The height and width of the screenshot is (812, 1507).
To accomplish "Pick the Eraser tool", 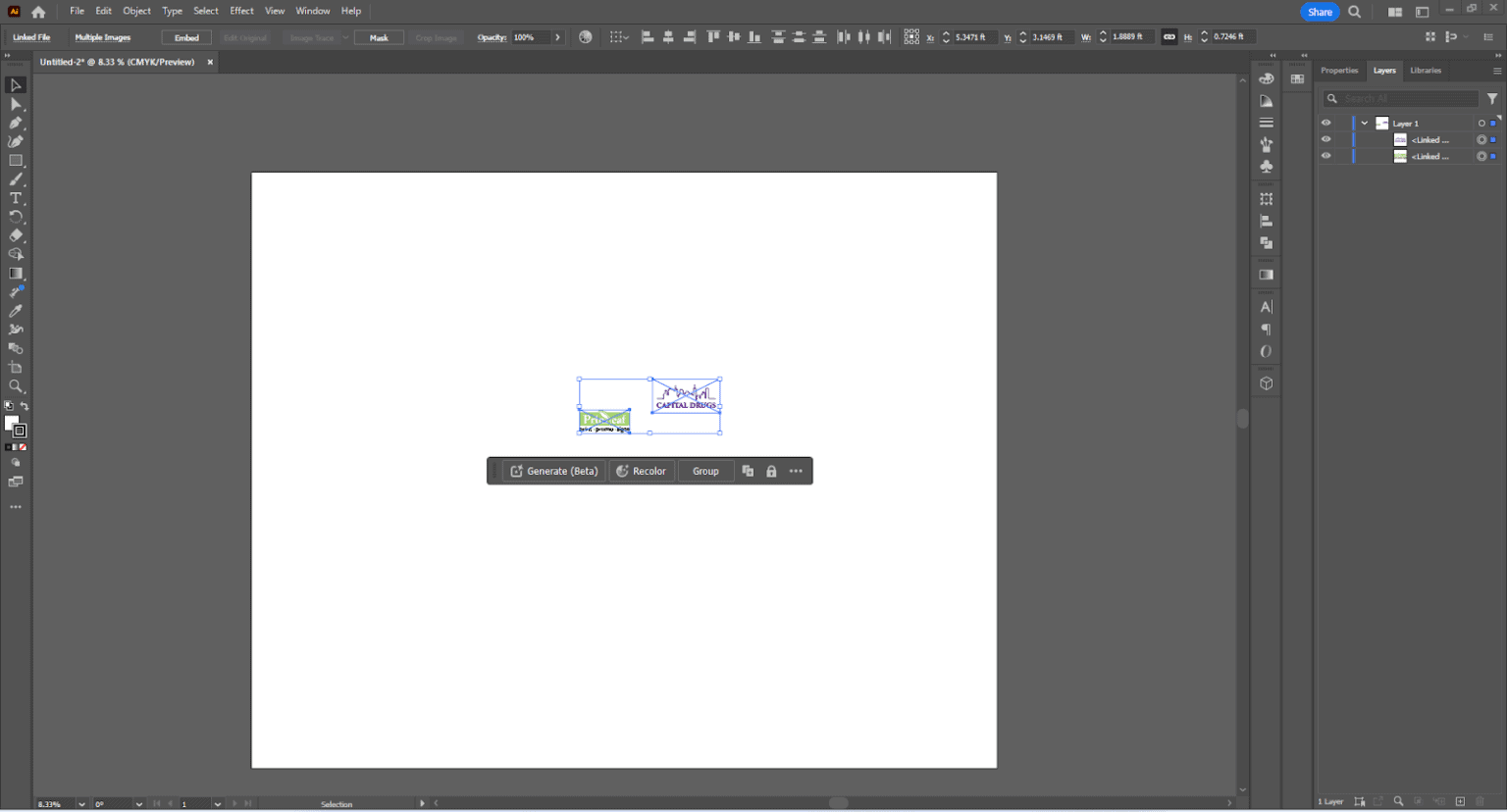I will click(x=16, y=235).
